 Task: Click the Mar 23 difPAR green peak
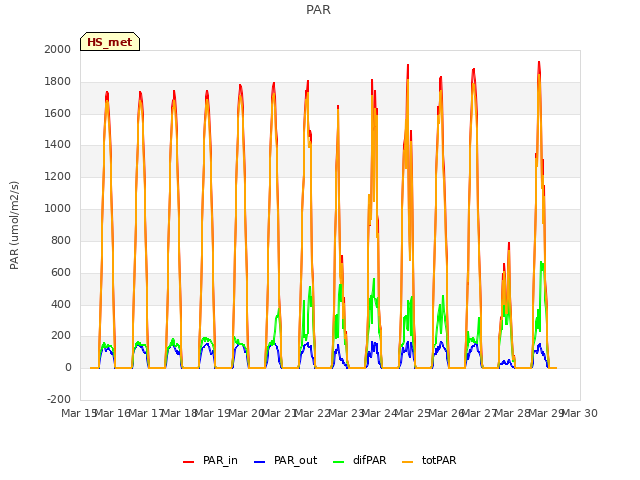(x=374, y=280)
